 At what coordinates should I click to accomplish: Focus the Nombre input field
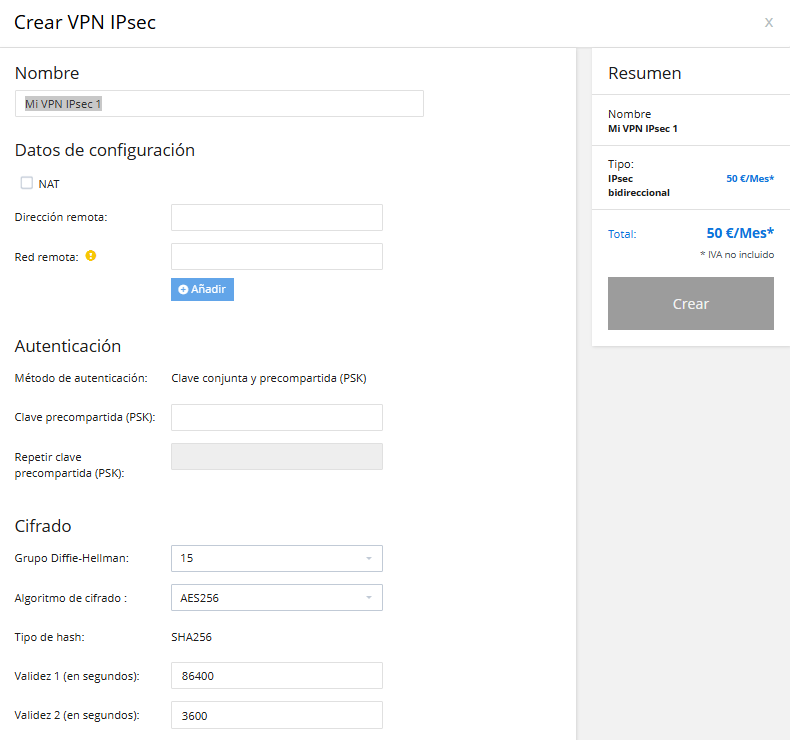(x=219, y=104)
